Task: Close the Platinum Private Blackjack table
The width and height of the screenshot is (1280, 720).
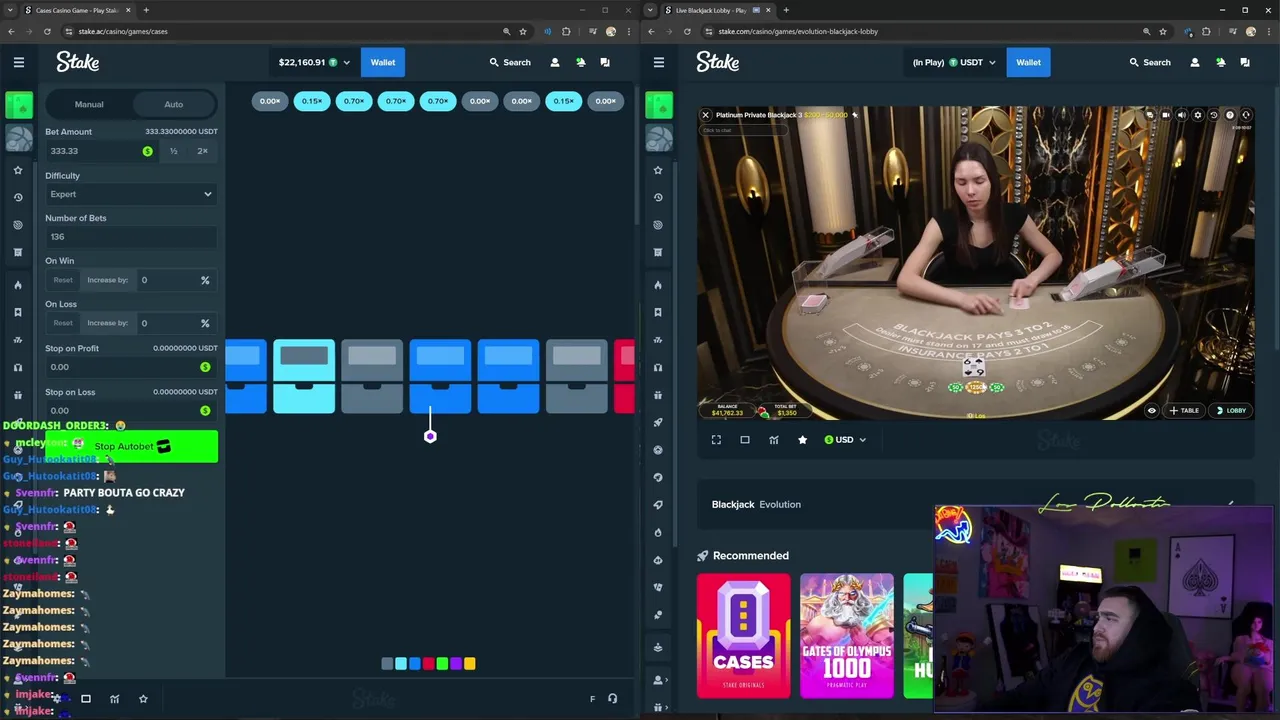Action: tap(706, 115)
